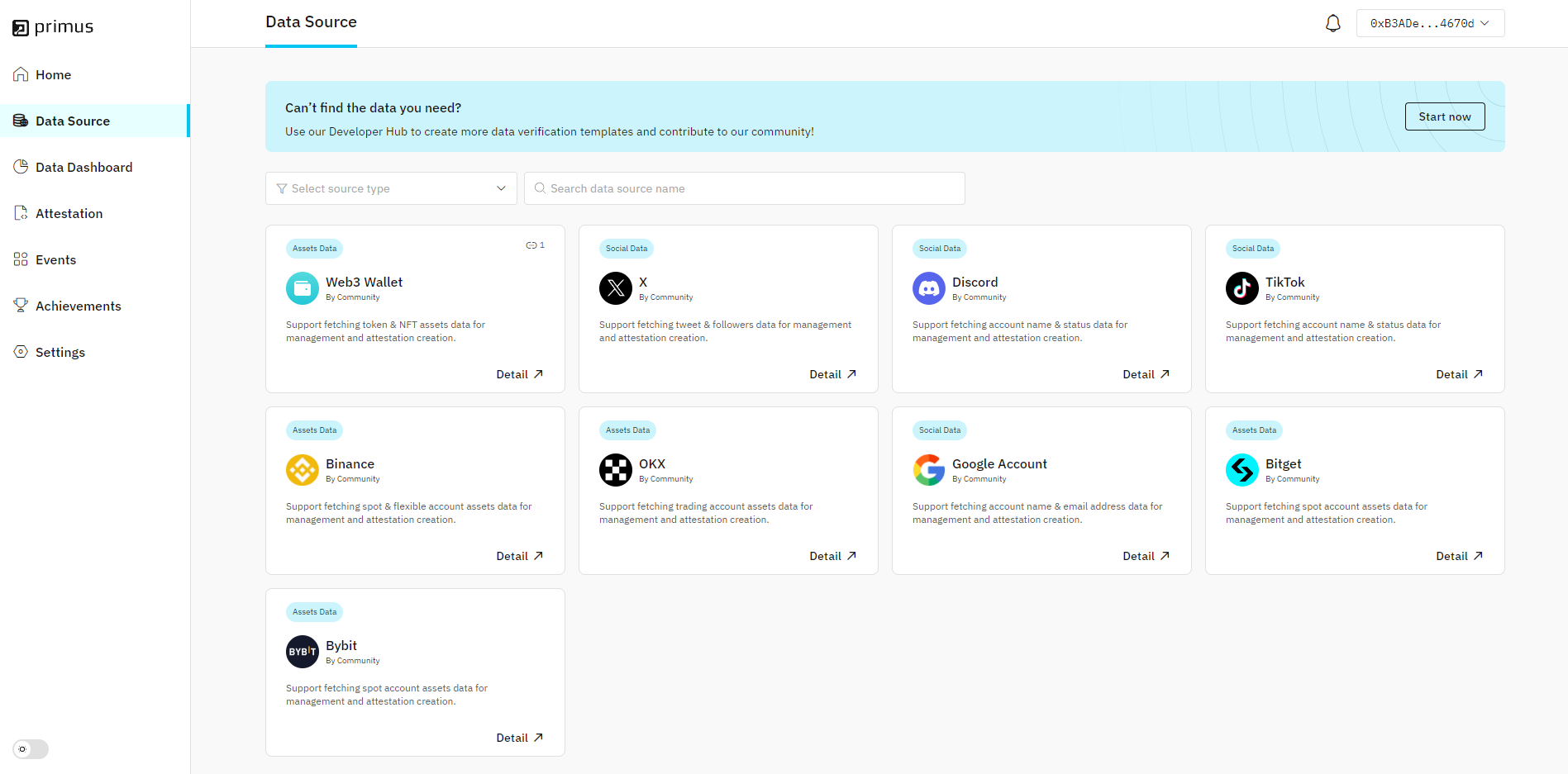1568x774 pixels.
Task: Open Detail link on the X card
Action: pyautogui.click(x=832, y=374)
